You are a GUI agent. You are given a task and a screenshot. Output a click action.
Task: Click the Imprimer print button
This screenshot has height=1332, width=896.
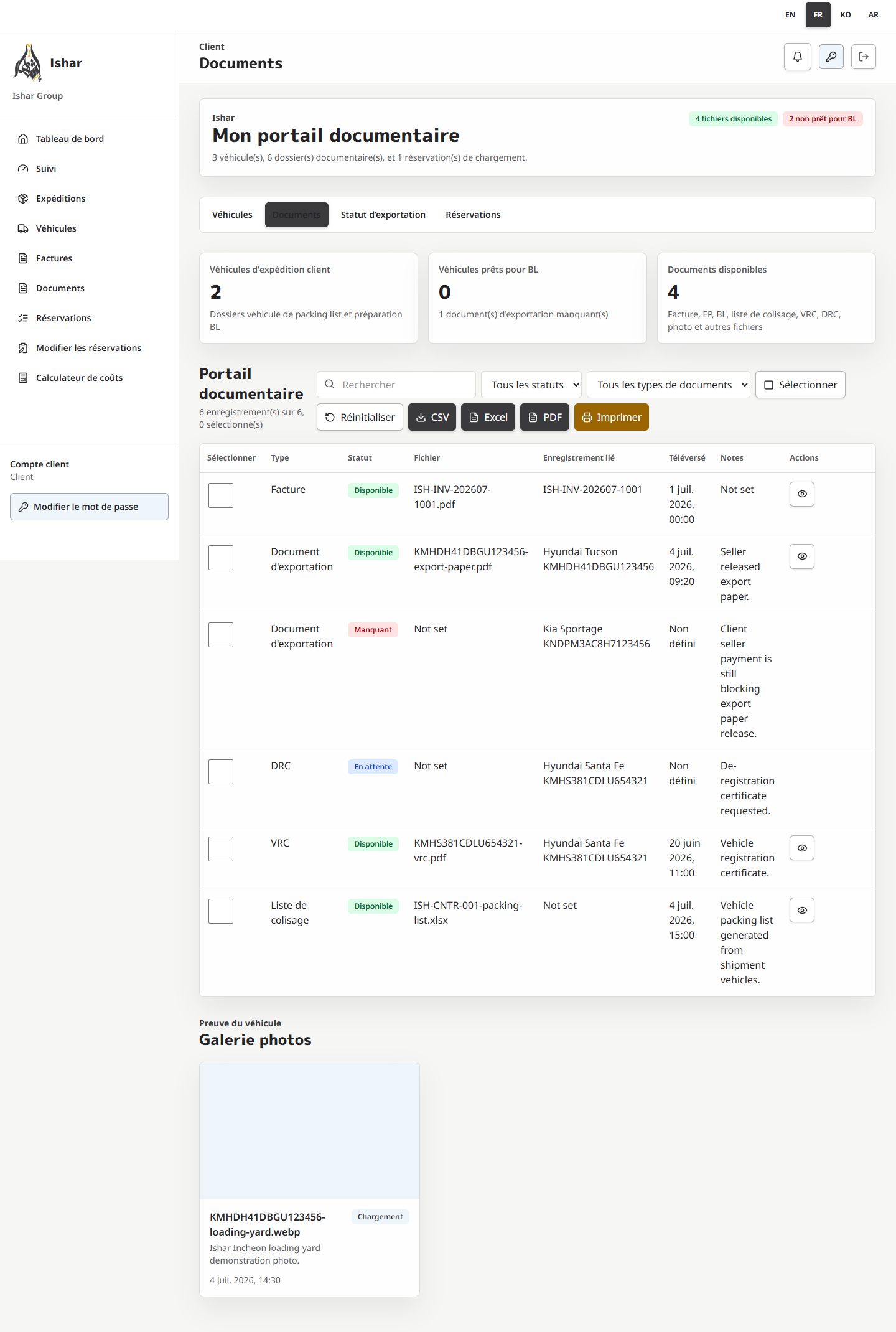pos(612,417)
